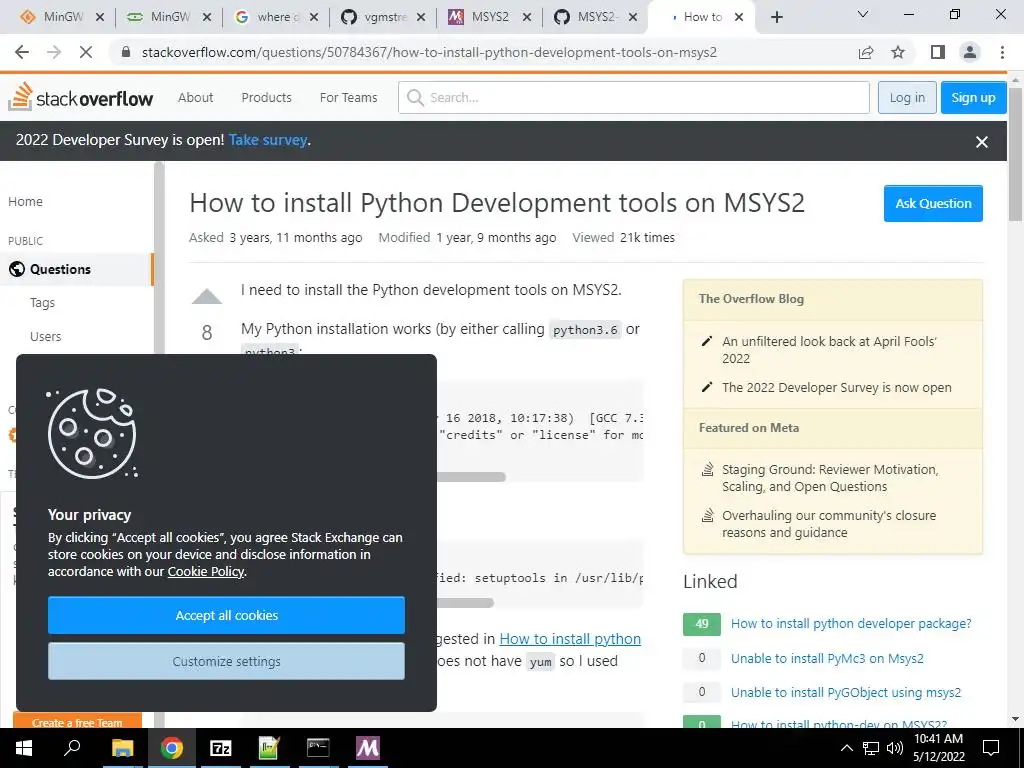The width and height of the screenshot is (1024, 768).
Task: Open the green notepad app on taskbar
Action: [269, 748]
